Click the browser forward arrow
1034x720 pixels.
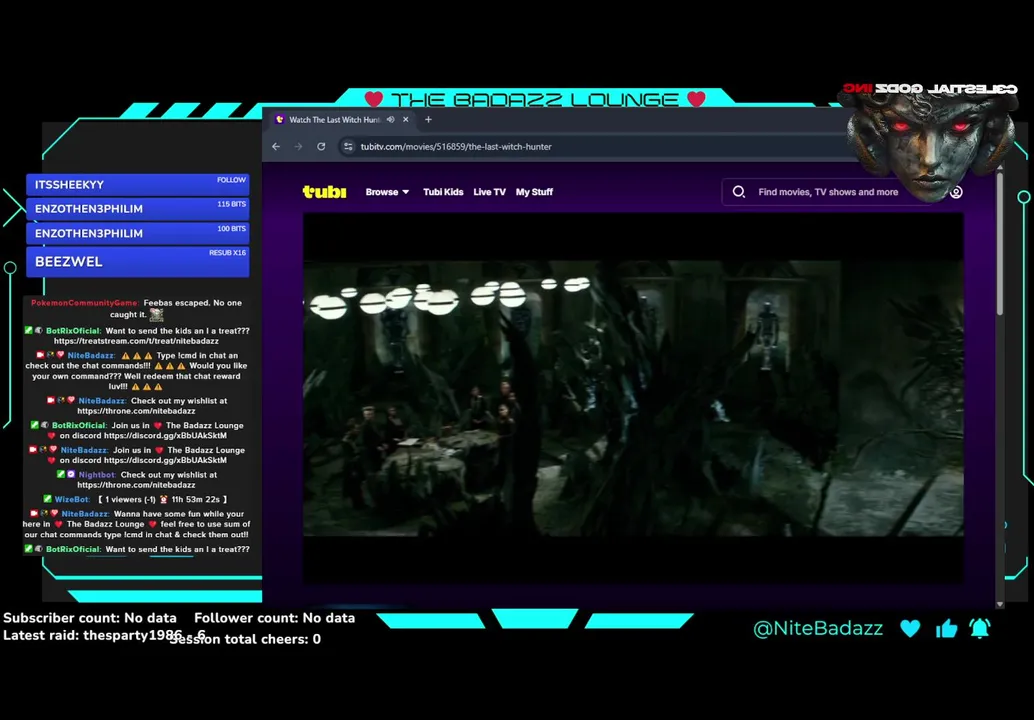(x=298, y=146)
